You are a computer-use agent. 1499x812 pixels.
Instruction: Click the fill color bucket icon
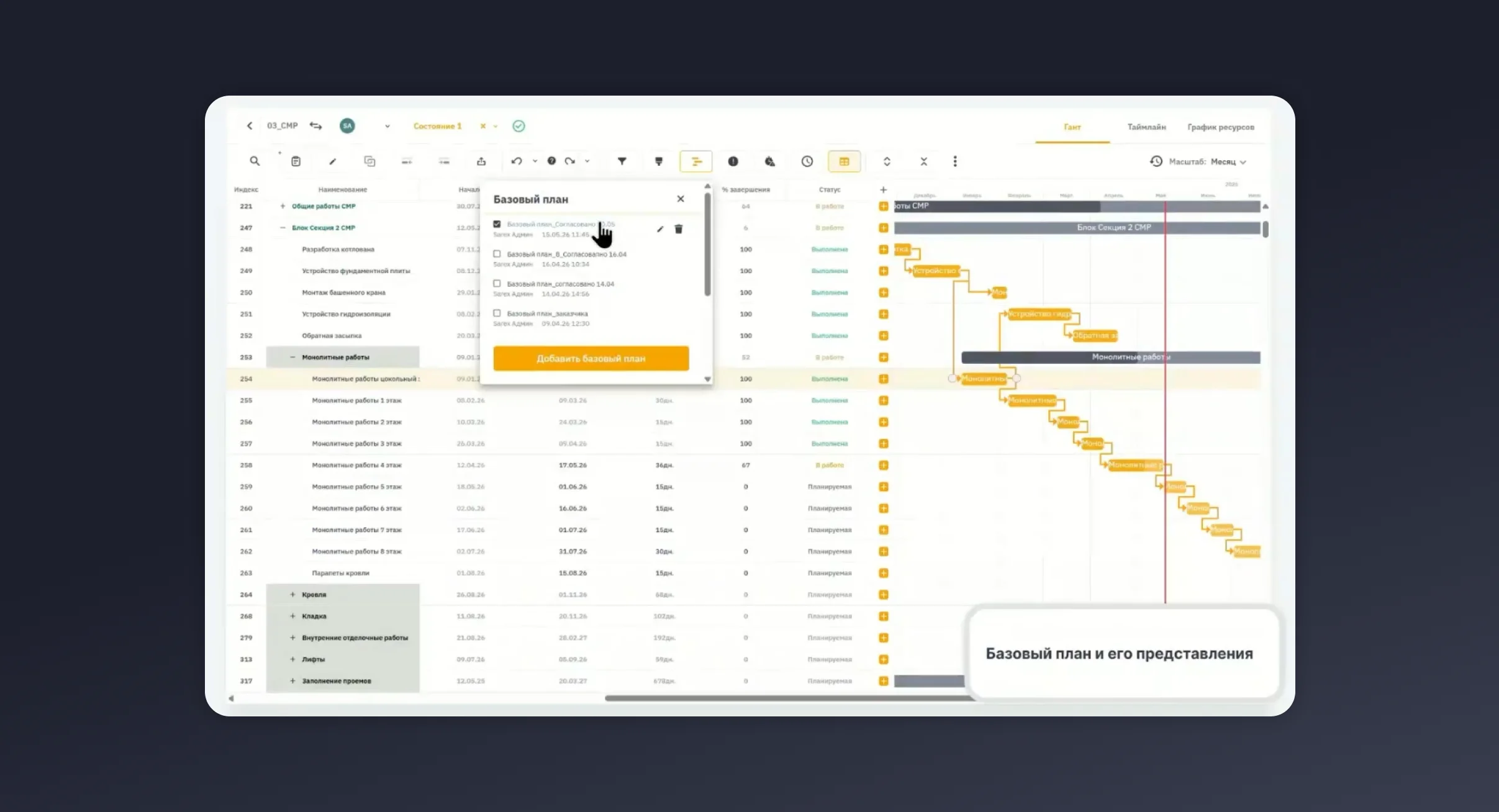click(x=770, y=161)
